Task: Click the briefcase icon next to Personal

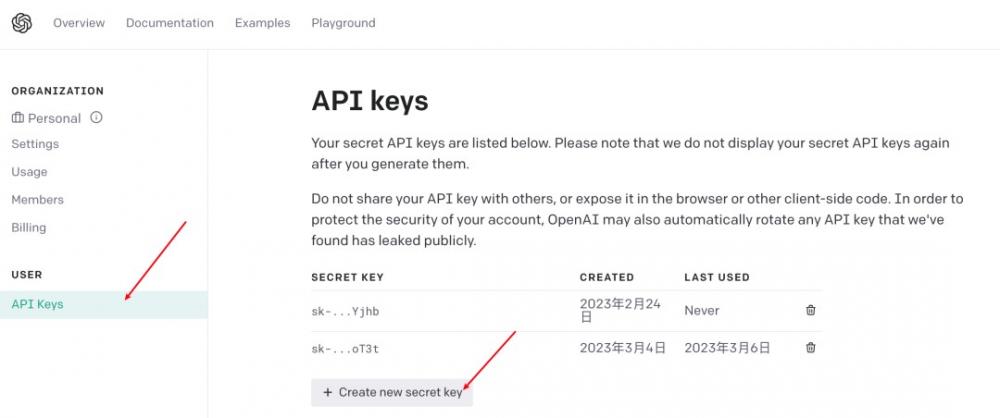Action: tap(18, 118)
